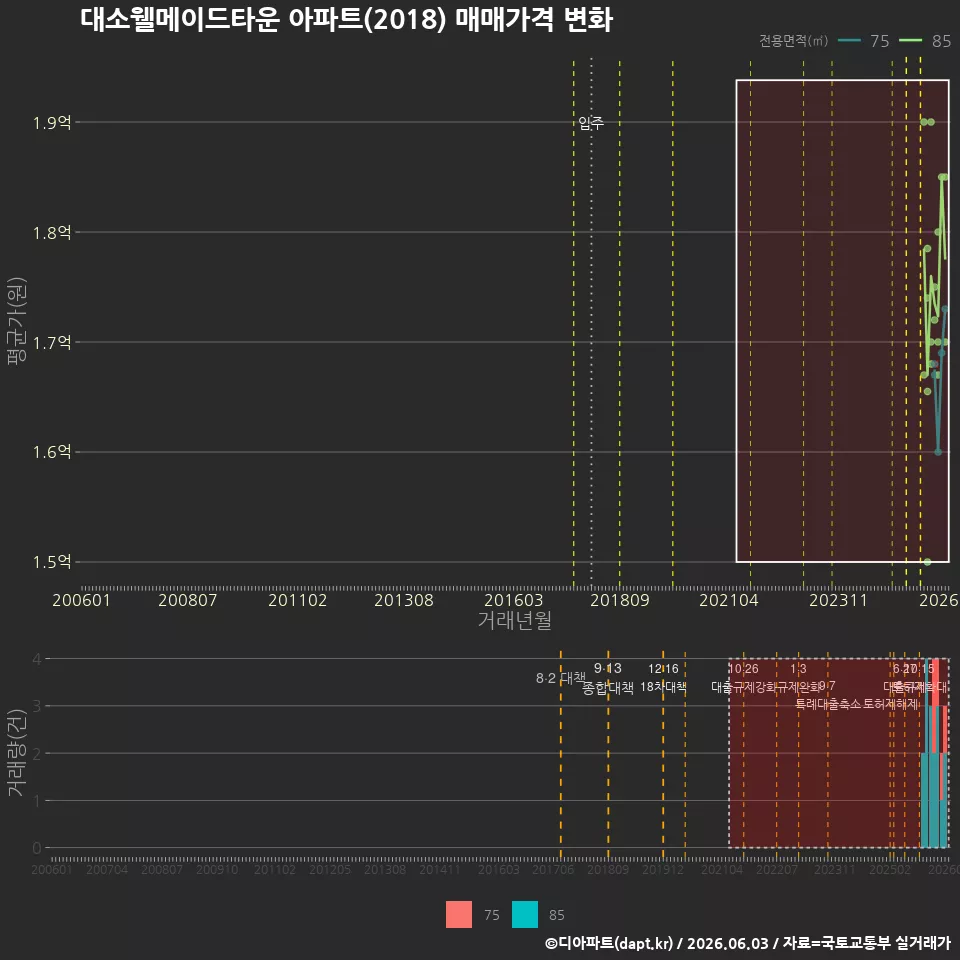Click the 토허제해제 annotation label
Viewport: 960px width, 960px height.
click(x=891, y=704)
